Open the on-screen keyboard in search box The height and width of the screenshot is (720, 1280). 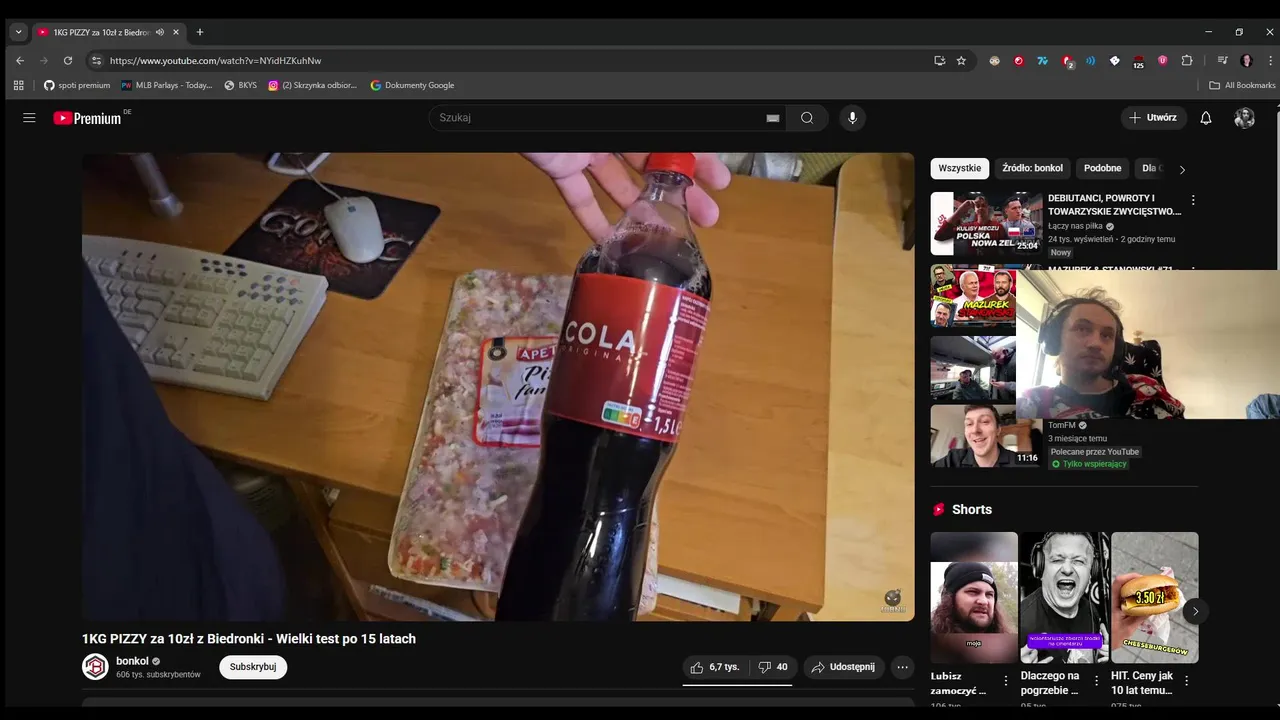pyautogui.click(x=772, y=118)
